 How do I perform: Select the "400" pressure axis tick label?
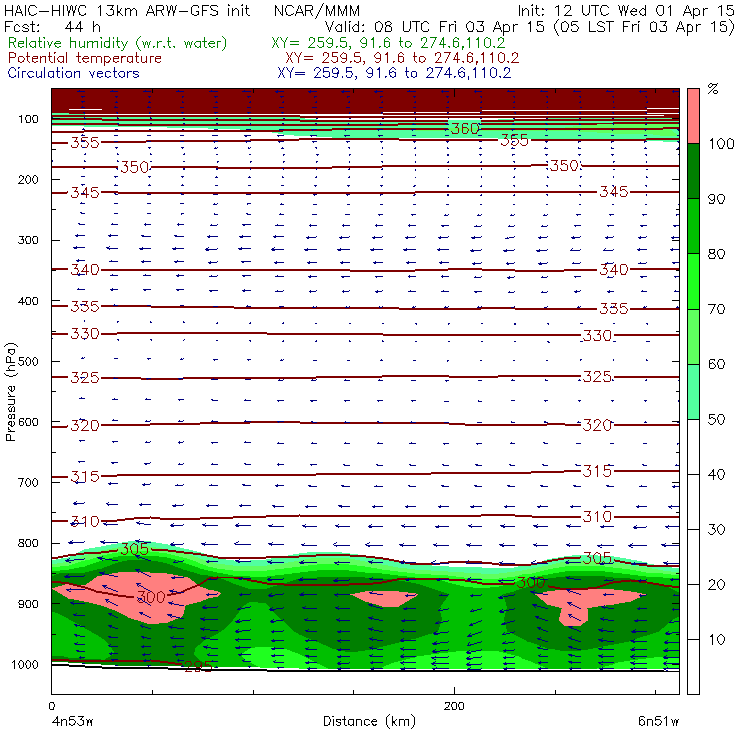point(28,301)
